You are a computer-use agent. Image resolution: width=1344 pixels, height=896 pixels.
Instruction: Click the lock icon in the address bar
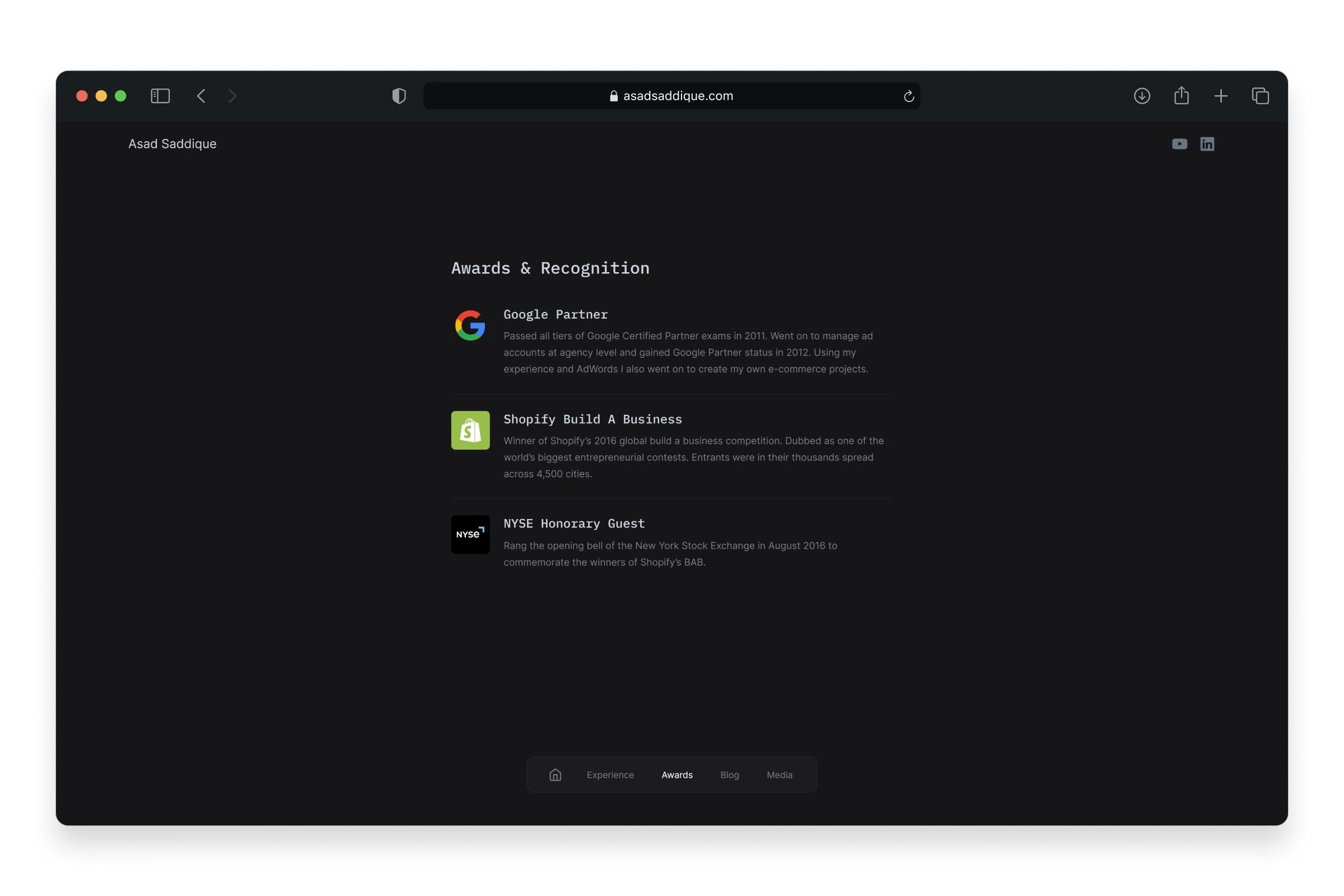(x=614, y=96)
